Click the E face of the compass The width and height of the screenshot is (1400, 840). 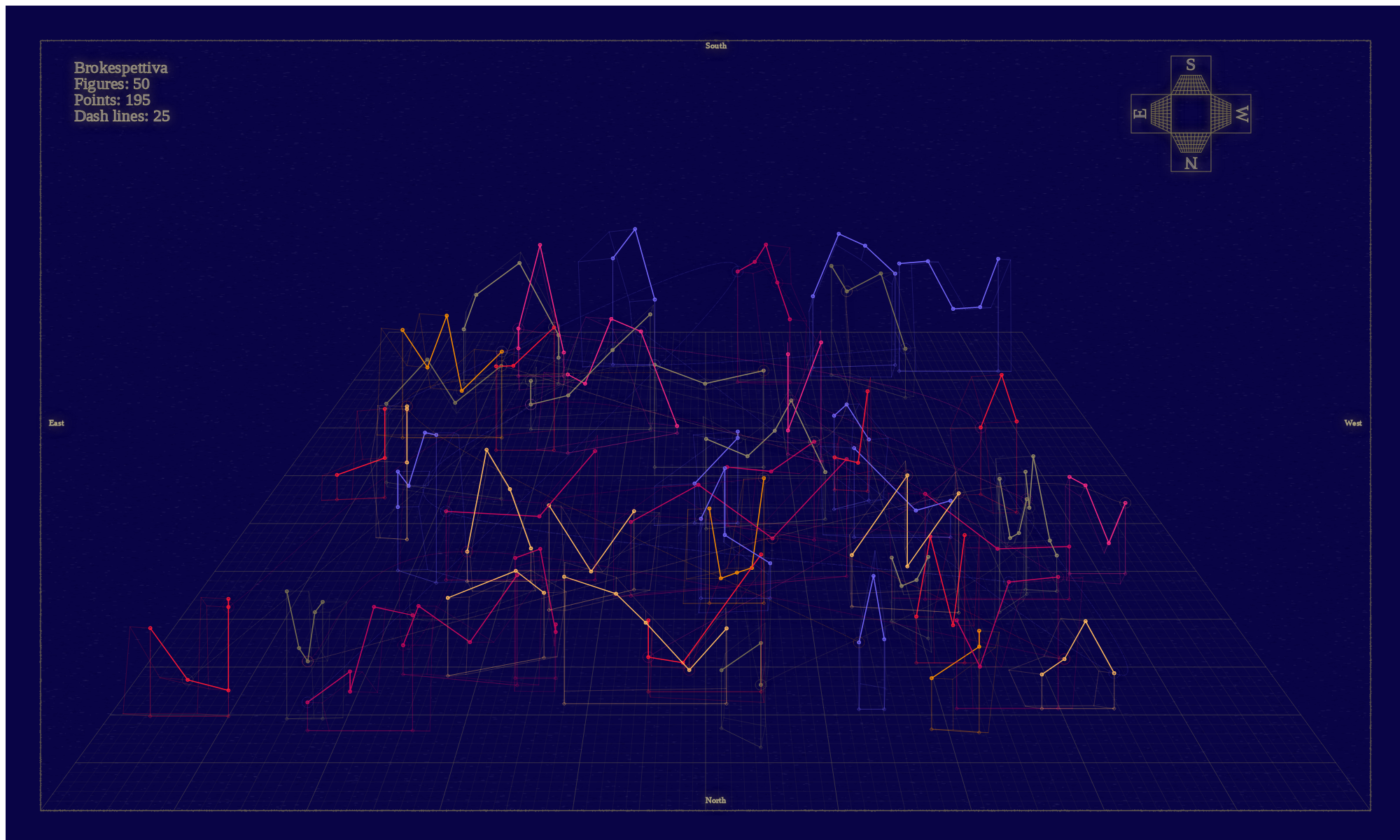[1151, 113]
